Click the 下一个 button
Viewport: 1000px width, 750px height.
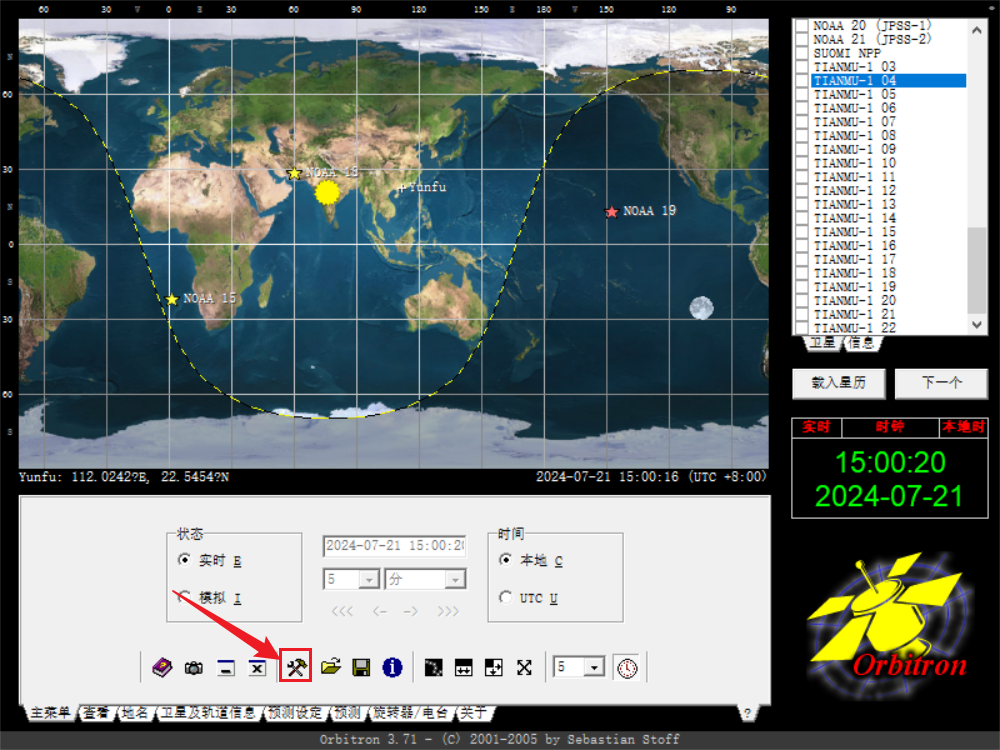pos(941,383)
